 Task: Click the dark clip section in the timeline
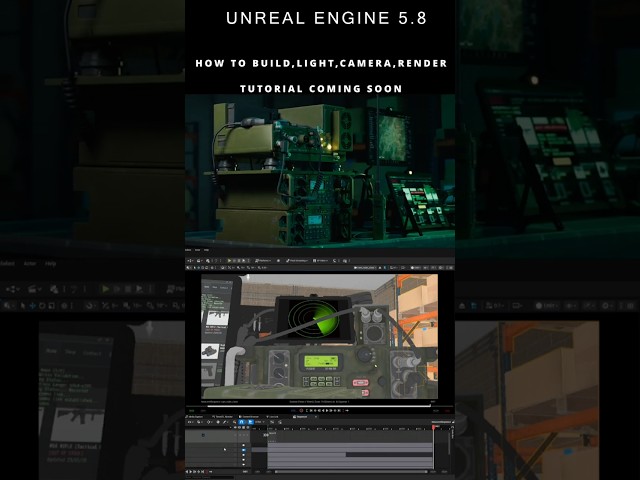(389, 455)
